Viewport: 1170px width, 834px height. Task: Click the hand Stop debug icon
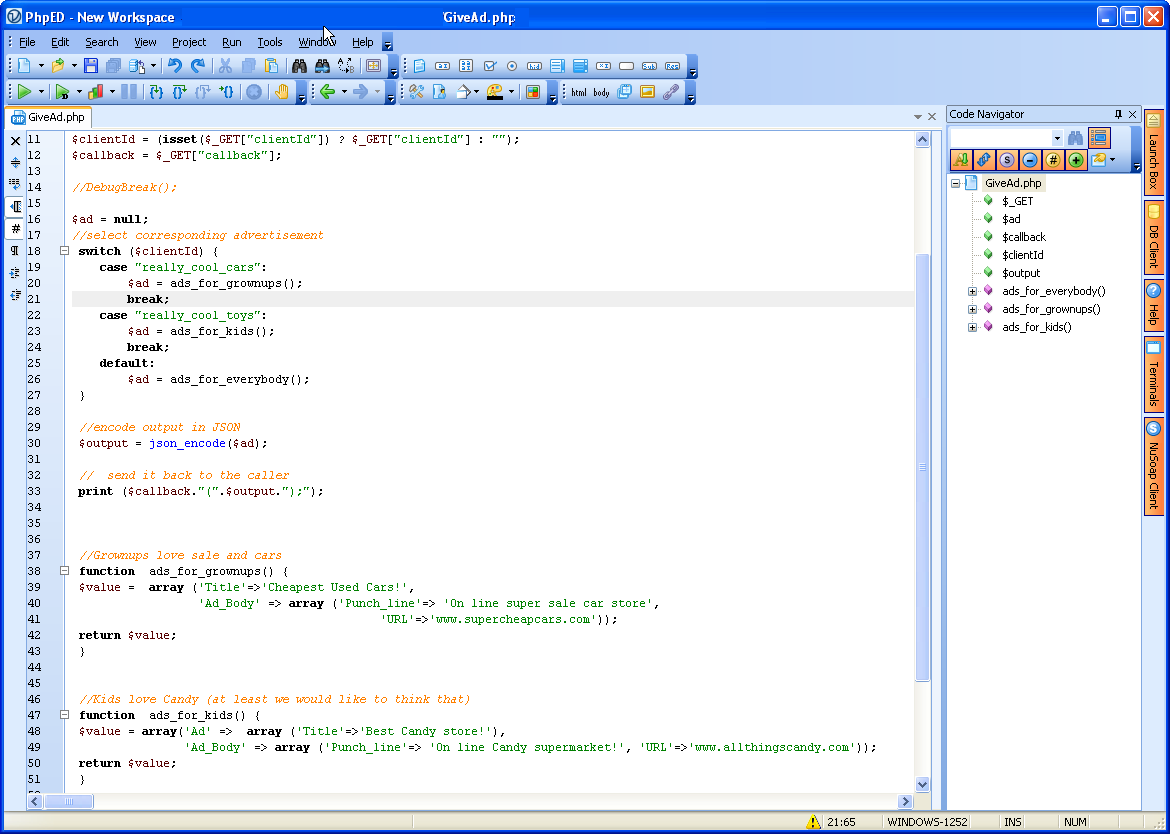(281, 92)
